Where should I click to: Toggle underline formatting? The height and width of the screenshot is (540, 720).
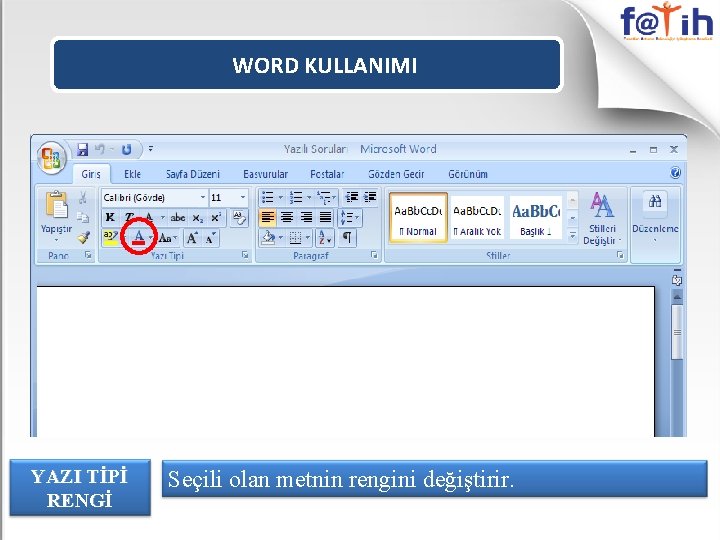point(148,217)
